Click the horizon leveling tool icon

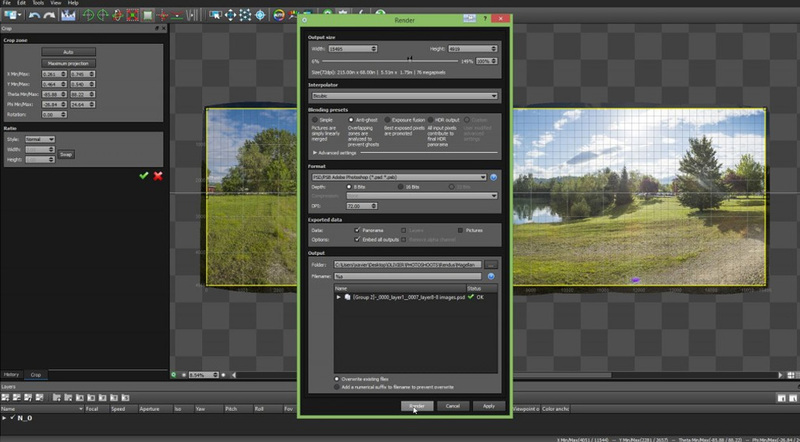(x=177, y=15)
